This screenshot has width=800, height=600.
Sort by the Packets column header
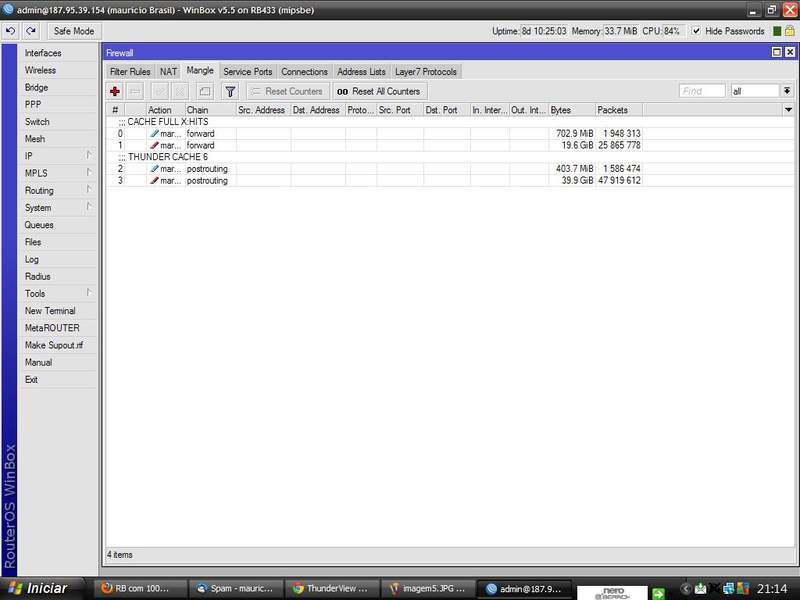[x=619, y=110]
